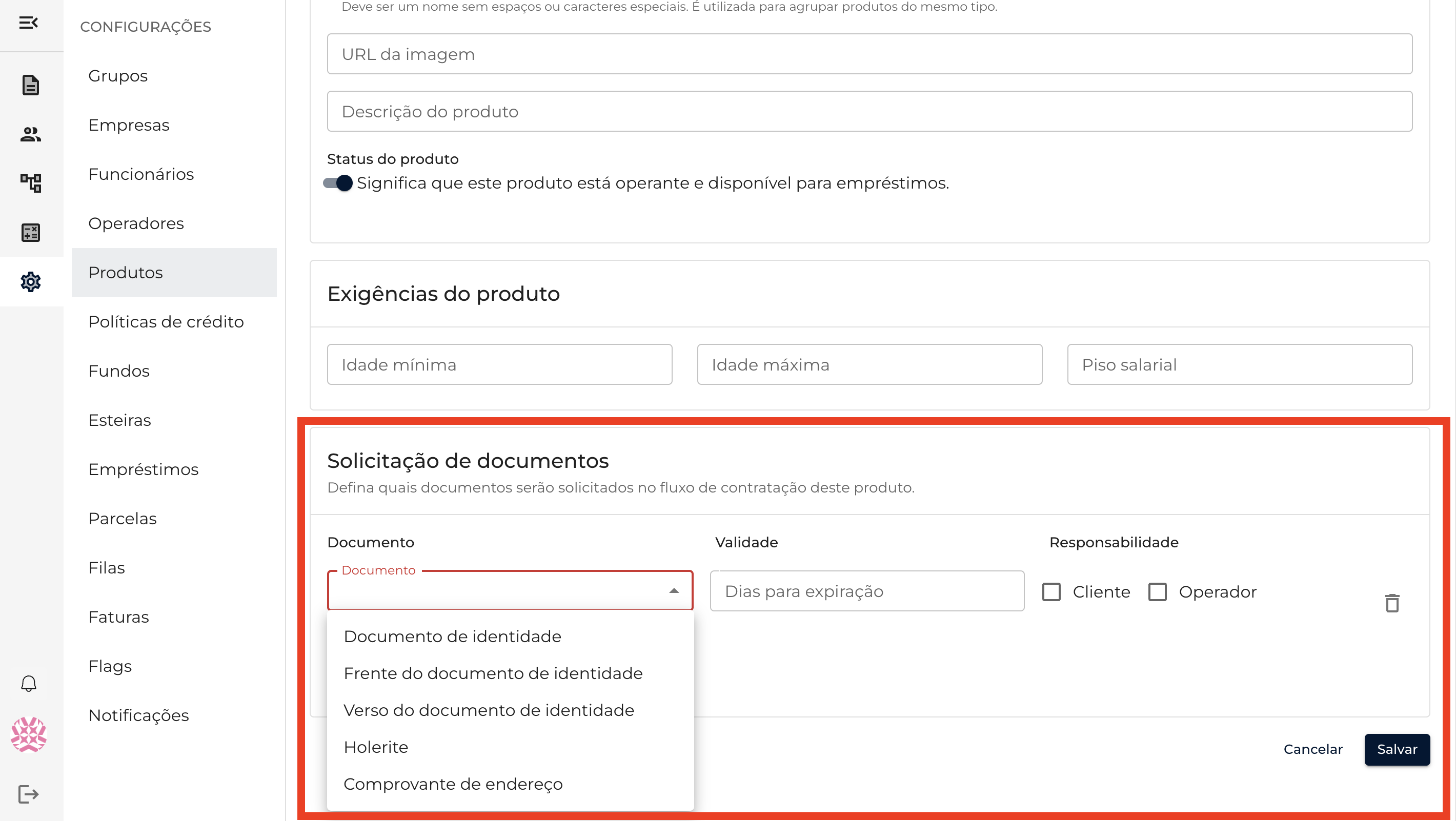1456x821 pixels.
Task: Collapse the Documento dropdown arrow
Action: 674,591
